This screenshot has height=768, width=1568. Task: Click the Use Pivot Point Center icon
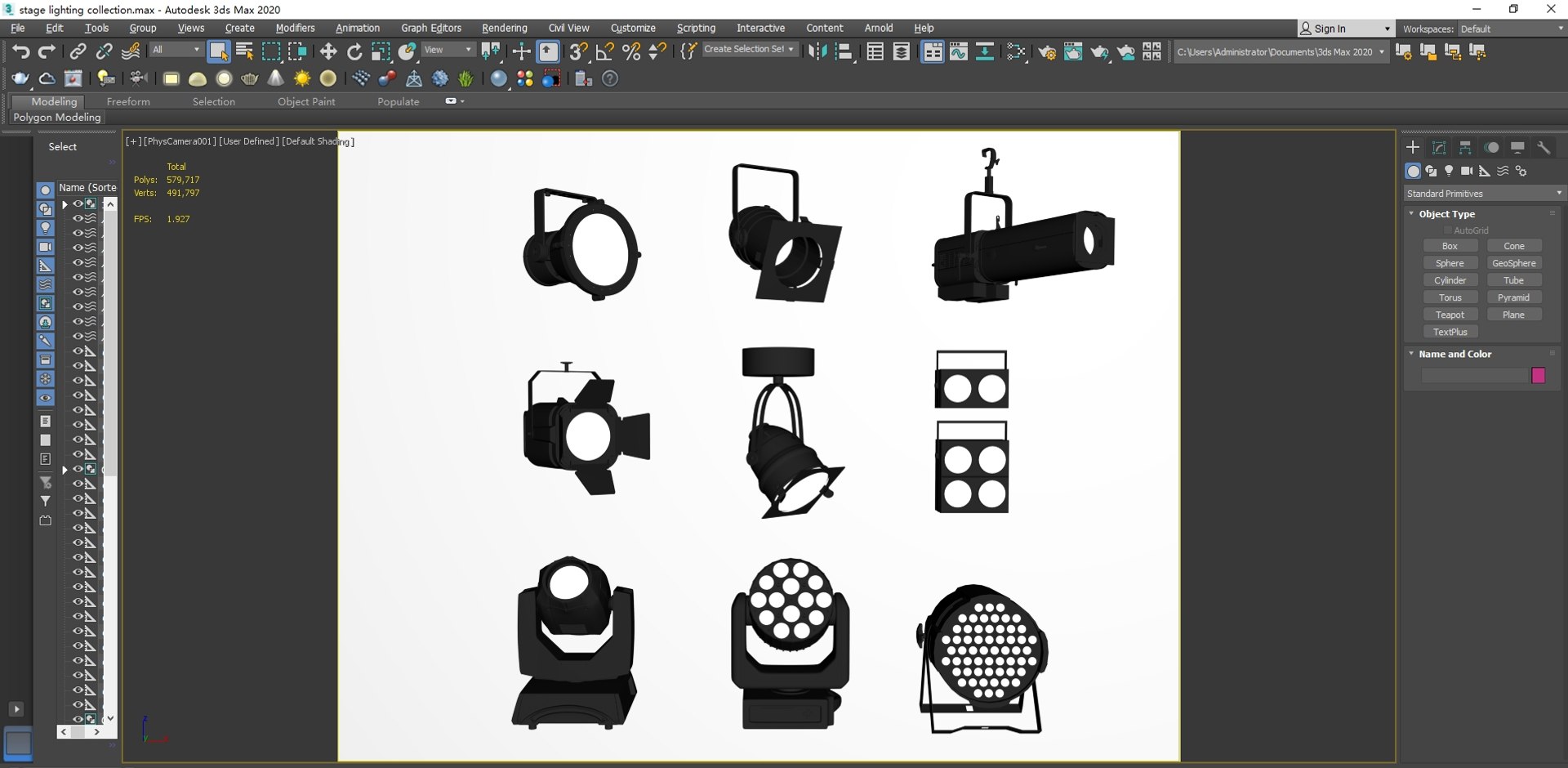(491, 51)
